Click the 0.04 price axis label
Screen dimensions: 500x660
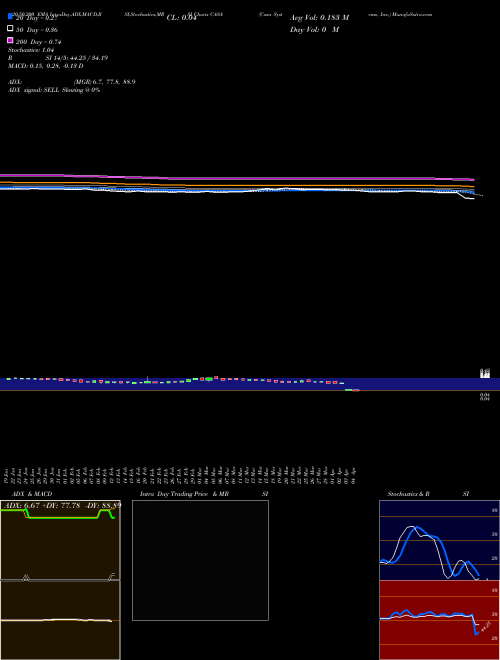pos(484,397)
